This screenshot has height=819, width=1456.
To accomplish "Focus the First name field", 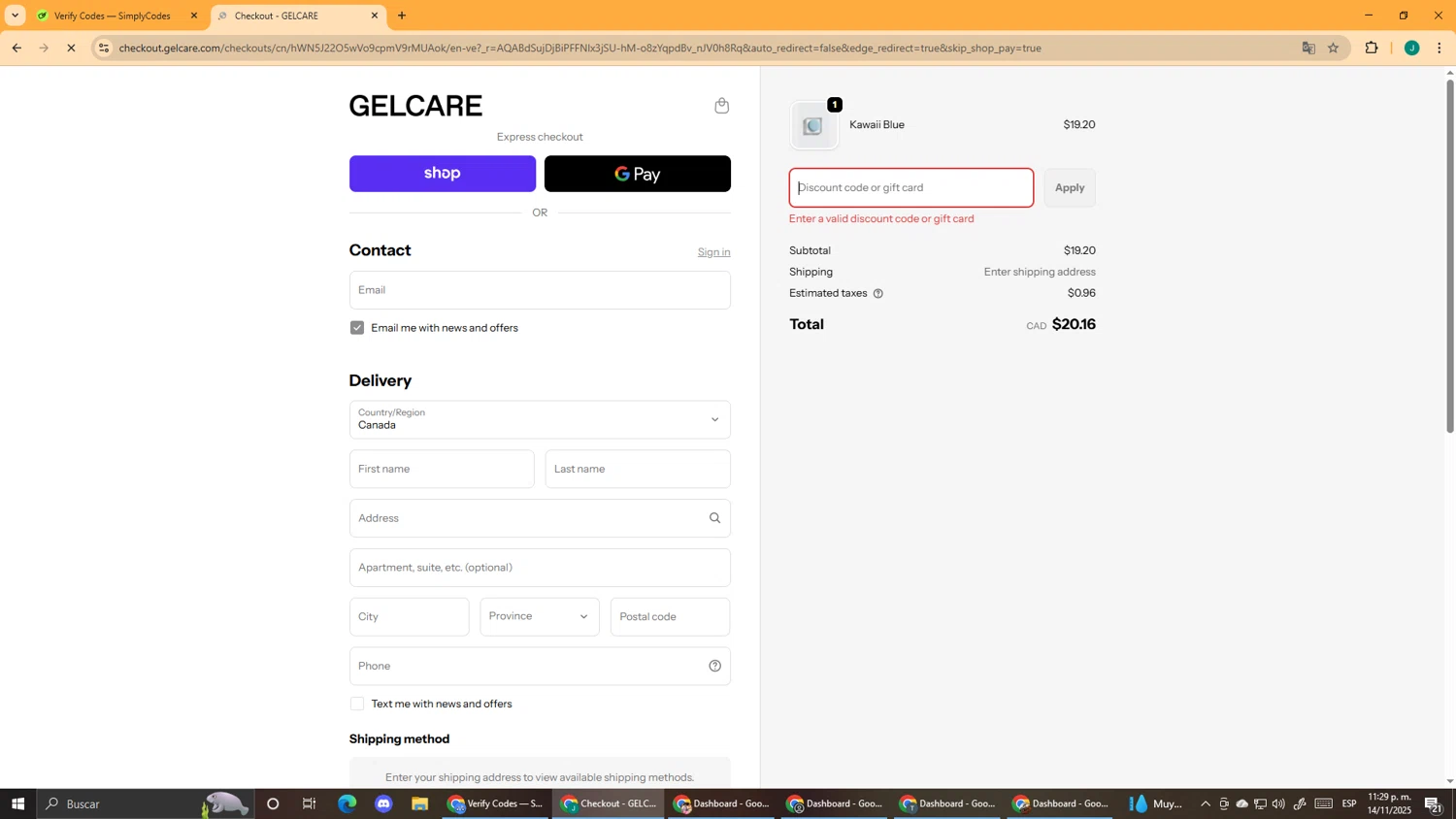I will (442, 469).
